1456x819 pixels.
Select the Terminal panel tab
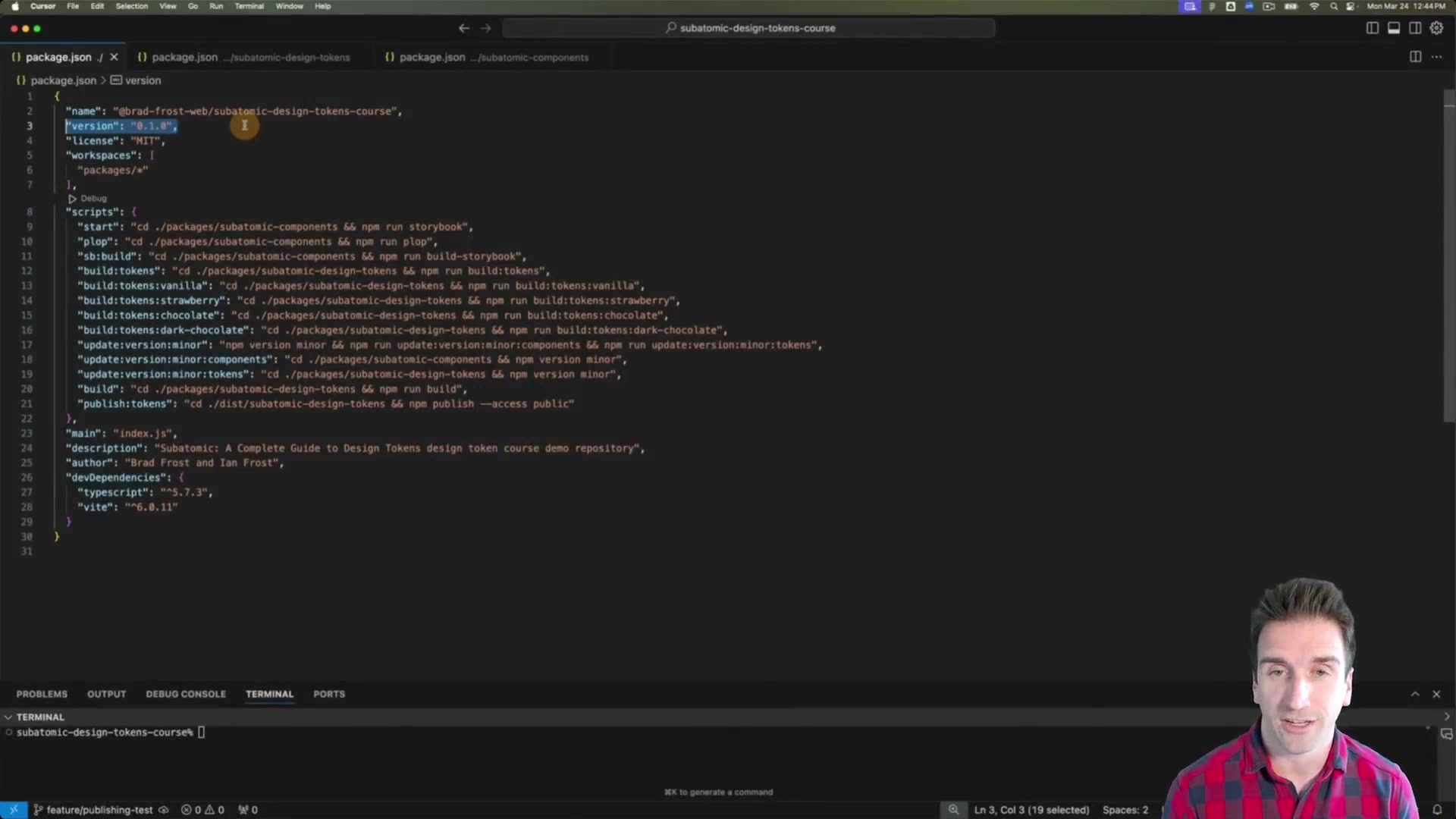click(x=269, y=694)
